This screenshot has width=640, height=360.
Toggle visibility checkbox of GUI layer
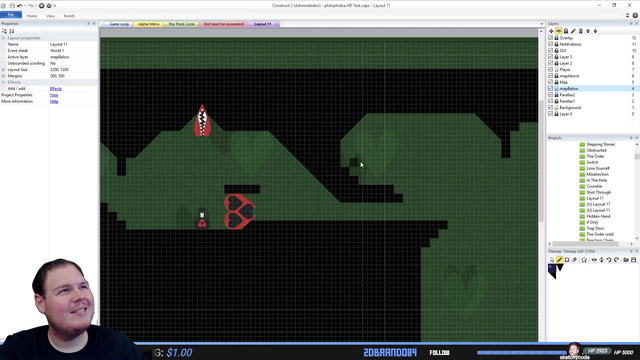point(551,51)
